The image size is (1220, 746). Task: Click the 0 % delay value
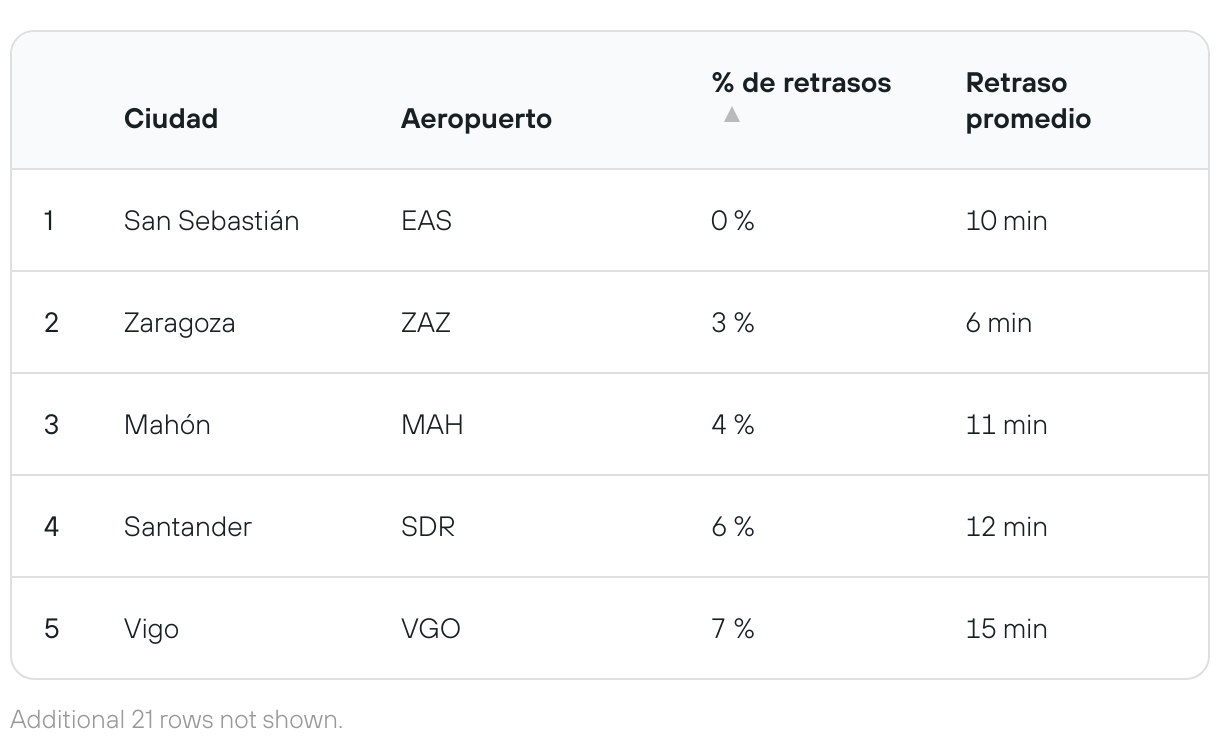(x=732, y=220)
